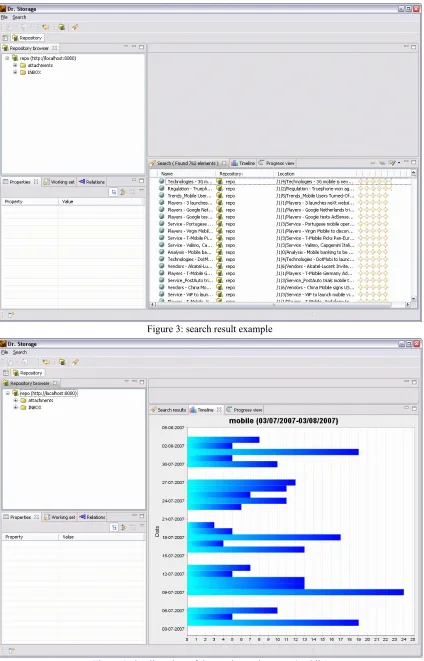Switch to the Search results tab in the timeline chart window
Viewport: 424px width, 661px height.
point(168,410)
